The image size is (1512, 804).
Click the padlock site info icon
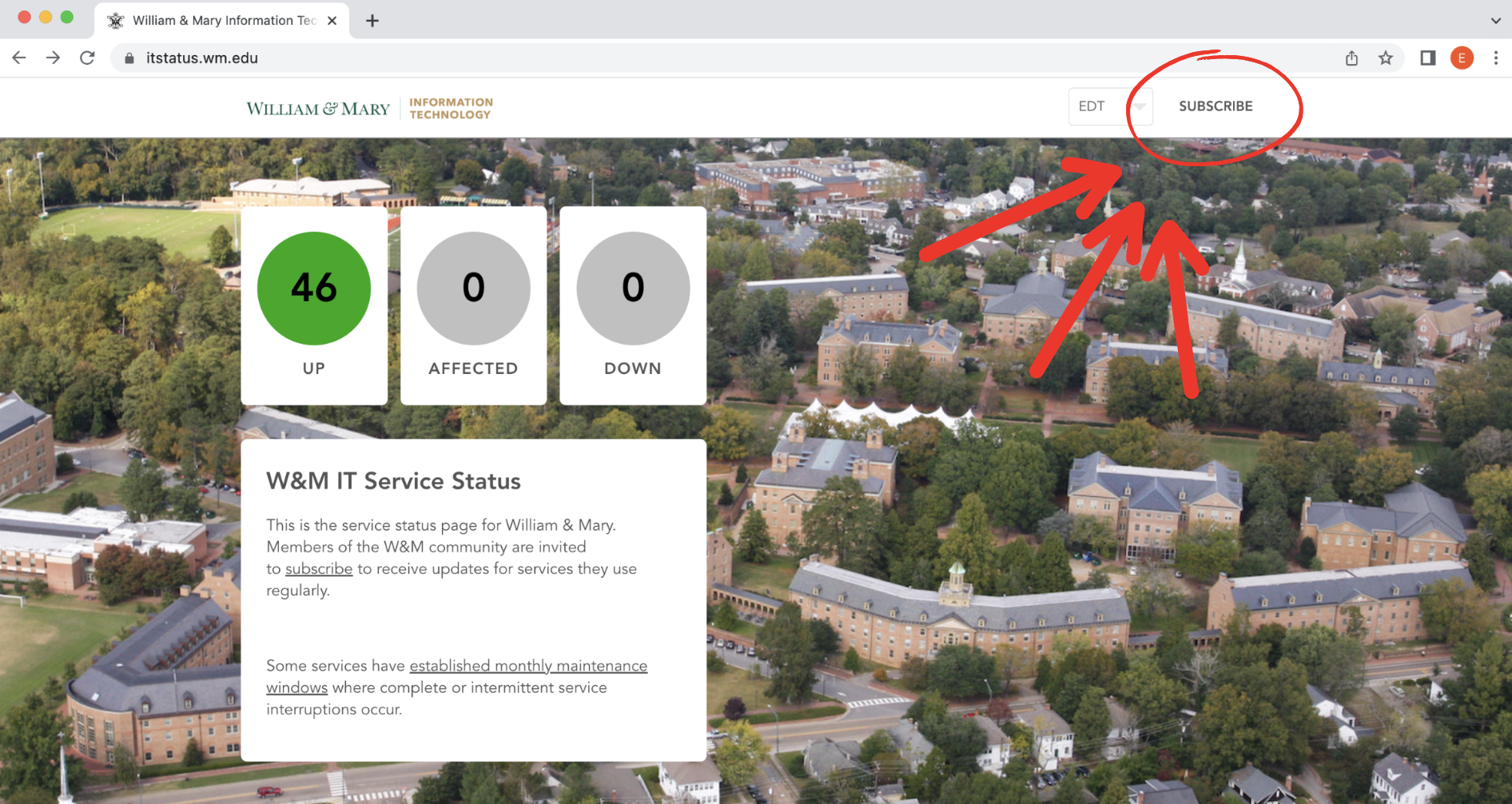129,58
